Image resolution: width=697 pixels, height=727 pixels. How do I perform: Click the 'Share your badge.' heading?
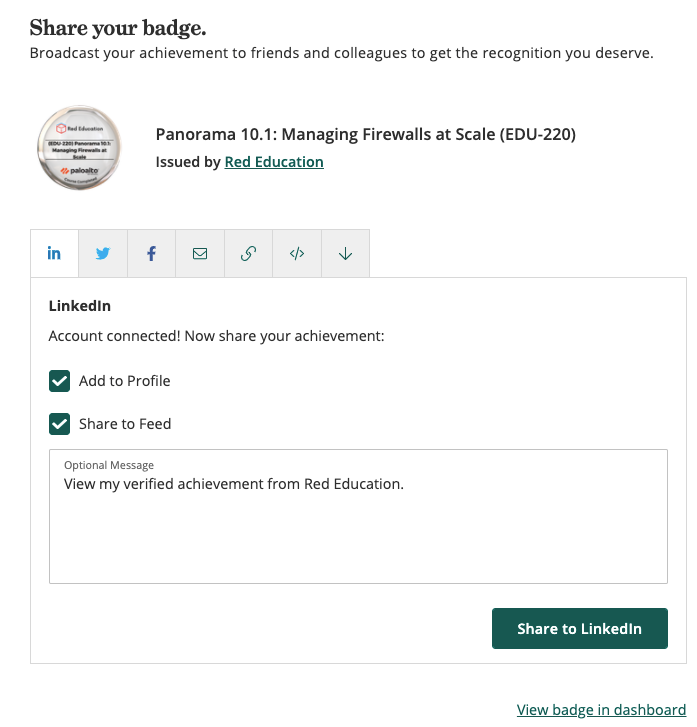118,27
